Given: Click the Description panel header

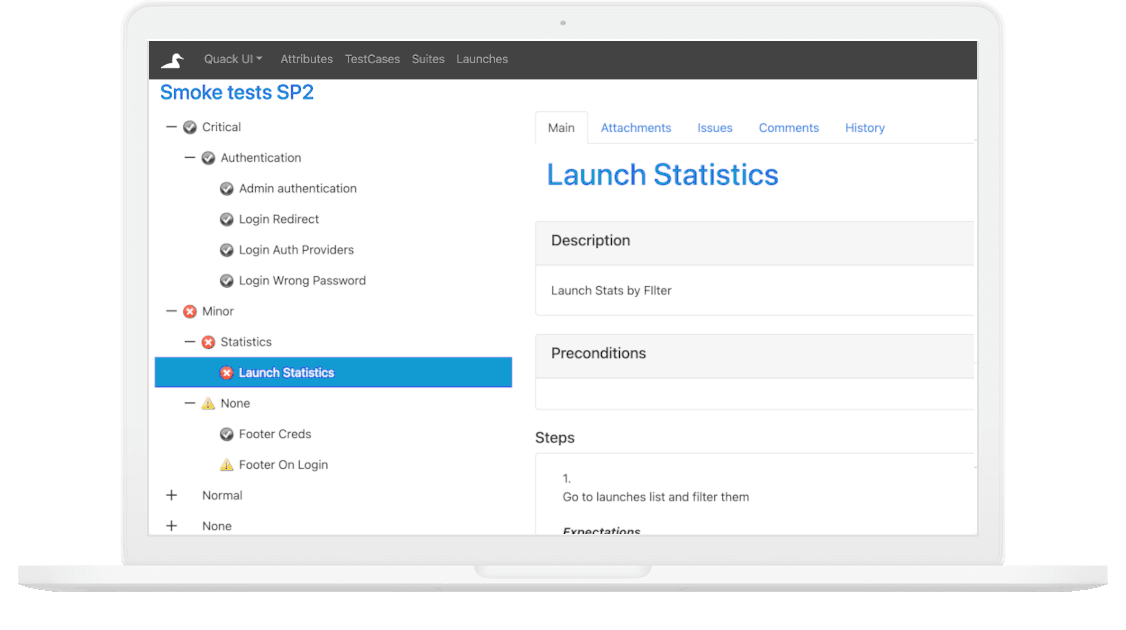Looking at the screenshot, I should point(755,243).
